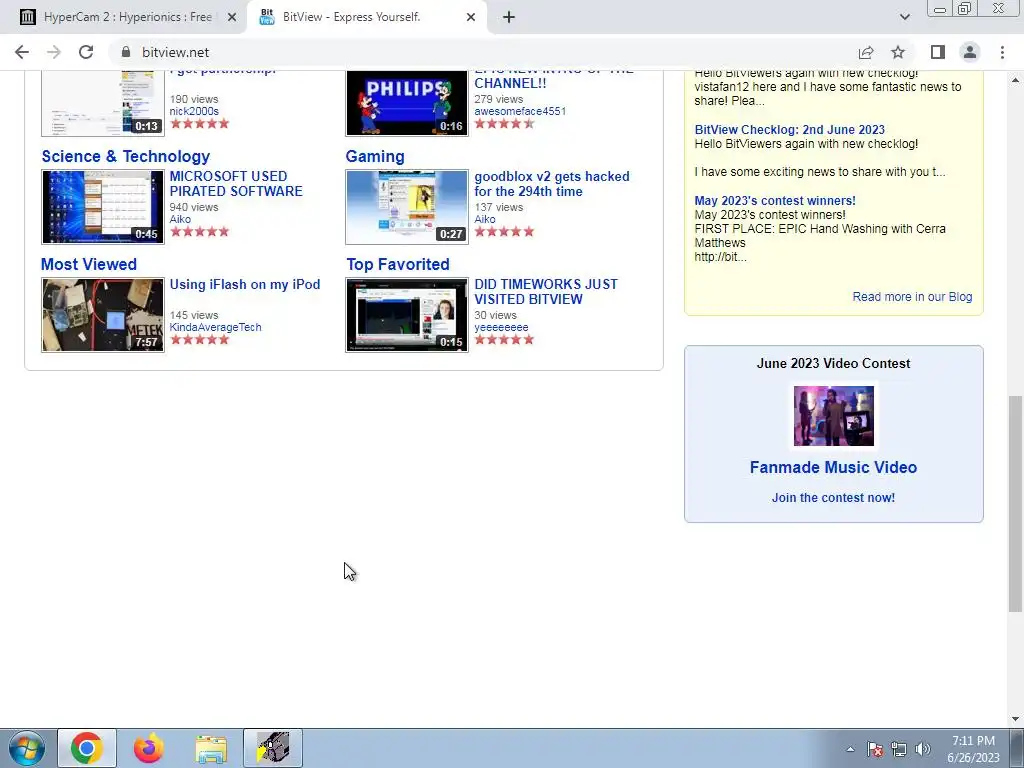Open the HyperCam taskbar icon

tap(273, 748)
